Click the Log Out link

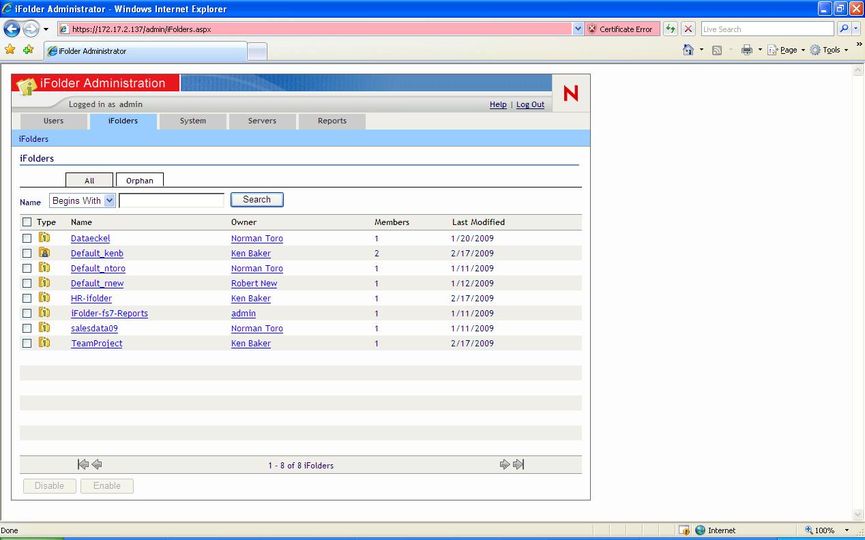530,104
